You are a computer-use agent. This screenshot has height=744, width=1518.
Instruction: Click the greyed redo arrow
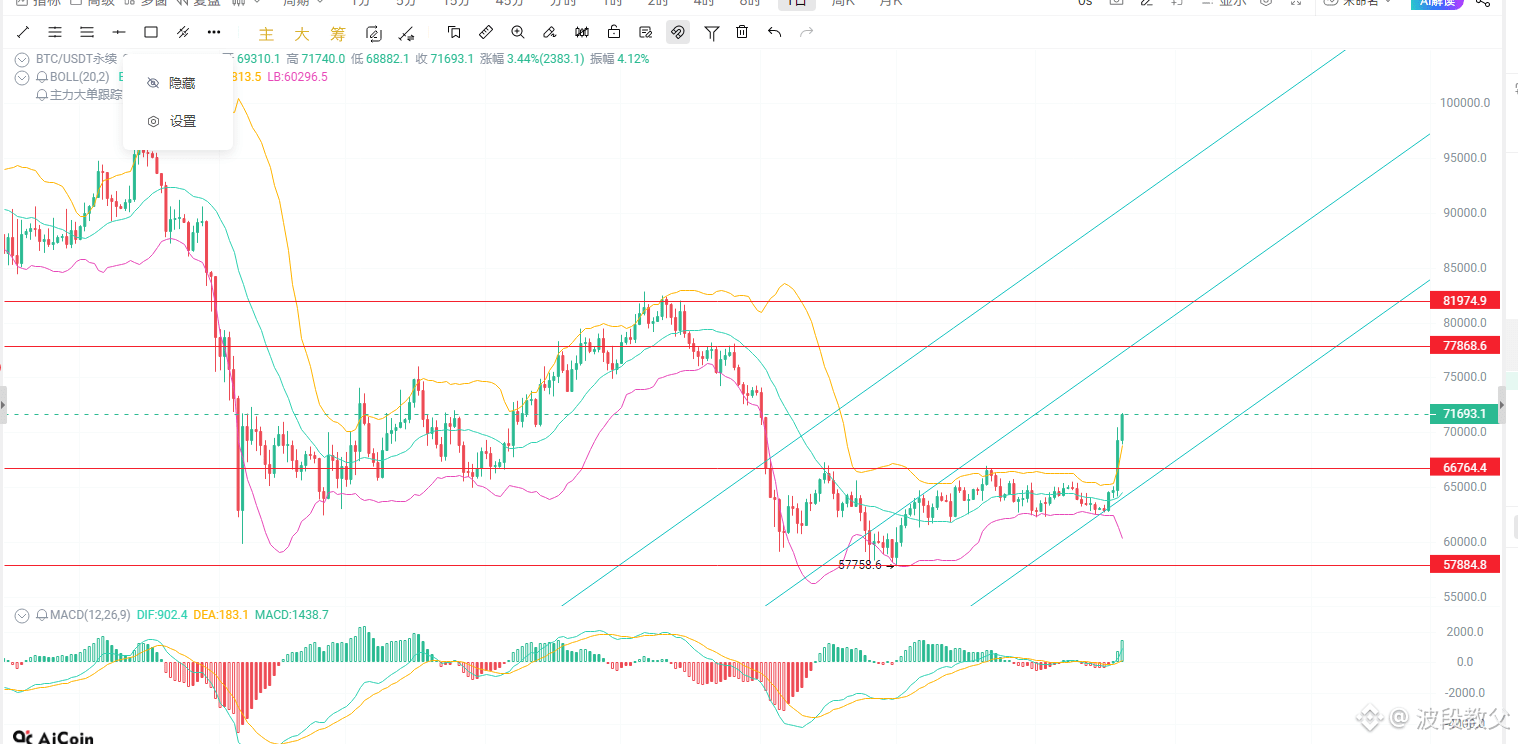[806, 32]
